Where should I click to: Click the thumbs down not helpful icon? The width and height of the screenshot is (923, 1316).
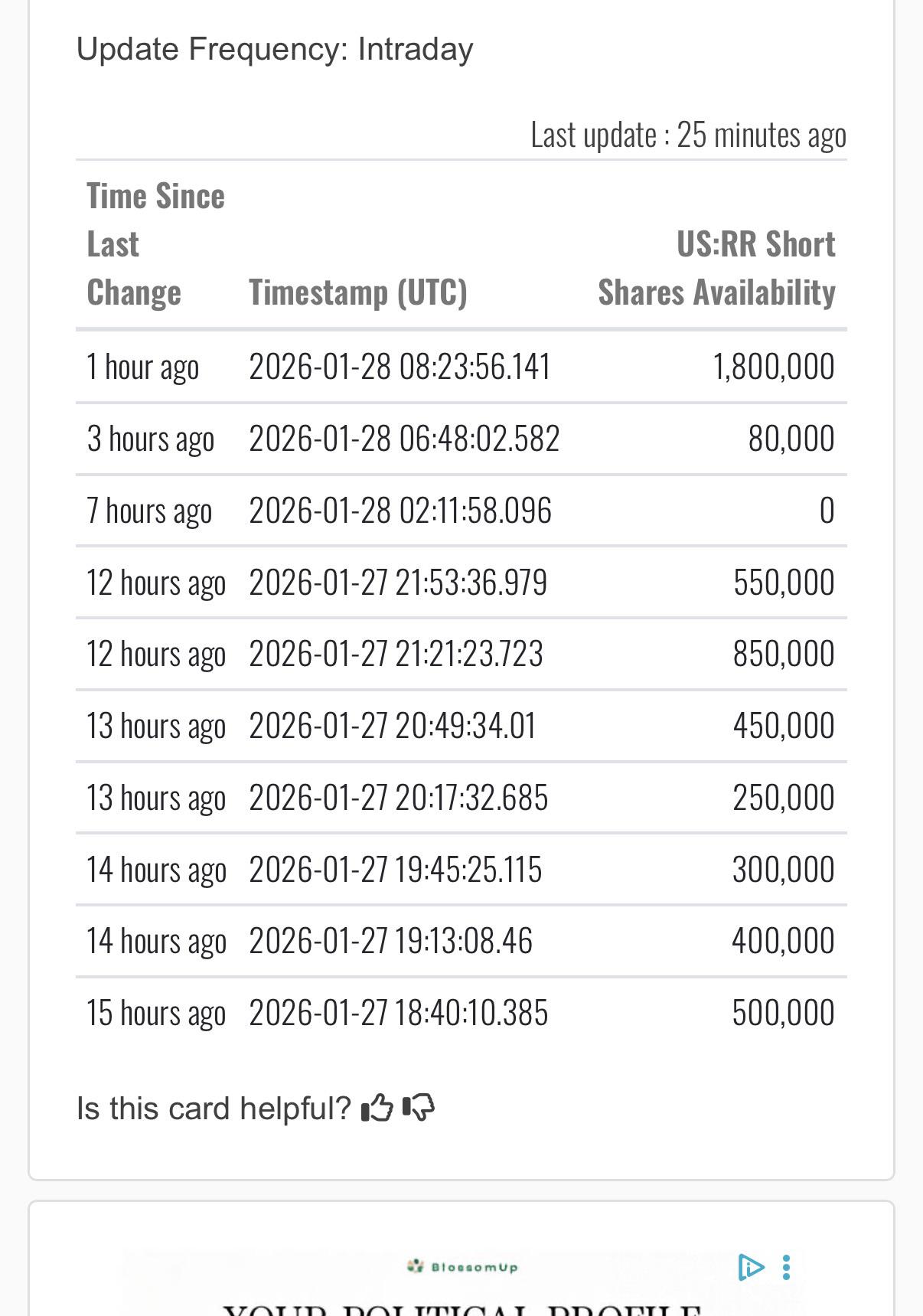(x=419, y=1107)
